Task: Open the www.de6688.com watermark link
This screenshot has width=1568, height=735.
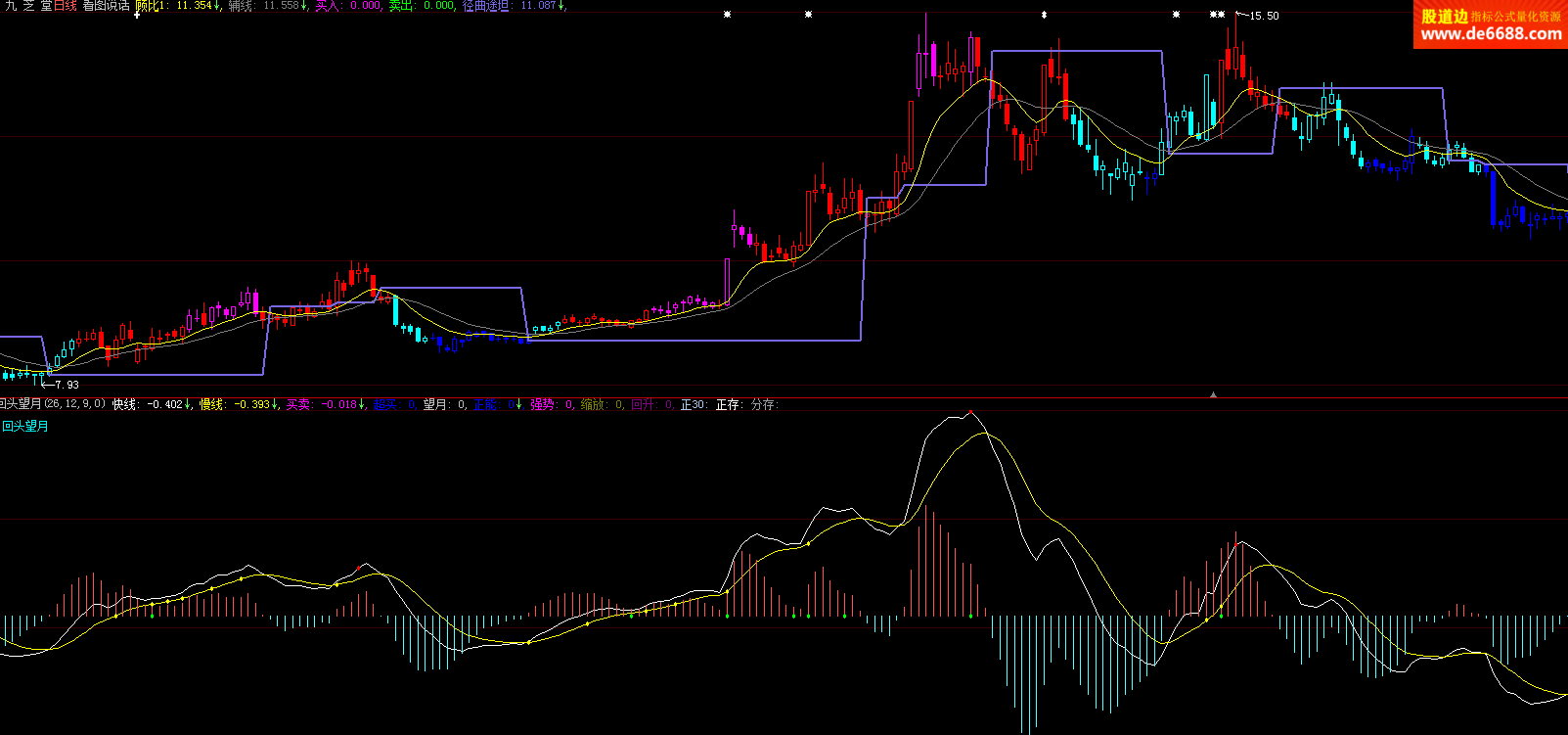Action: click(x=1490, y=33)
